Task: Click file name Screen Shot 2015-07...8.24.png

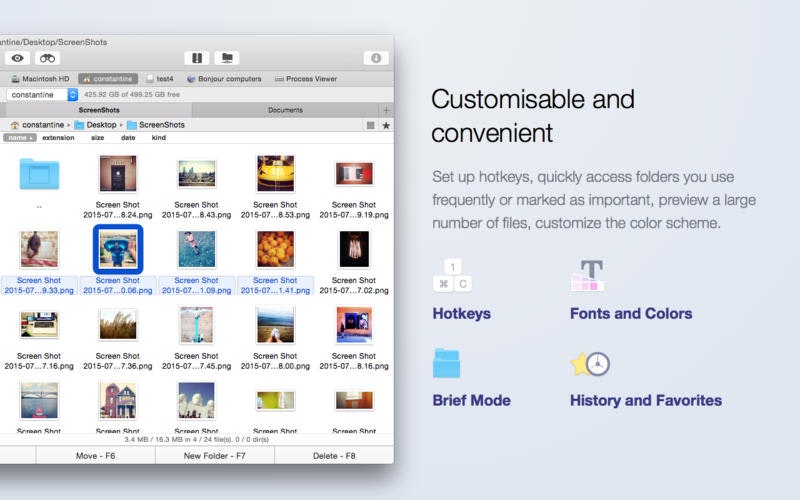Action: [118, 210]
